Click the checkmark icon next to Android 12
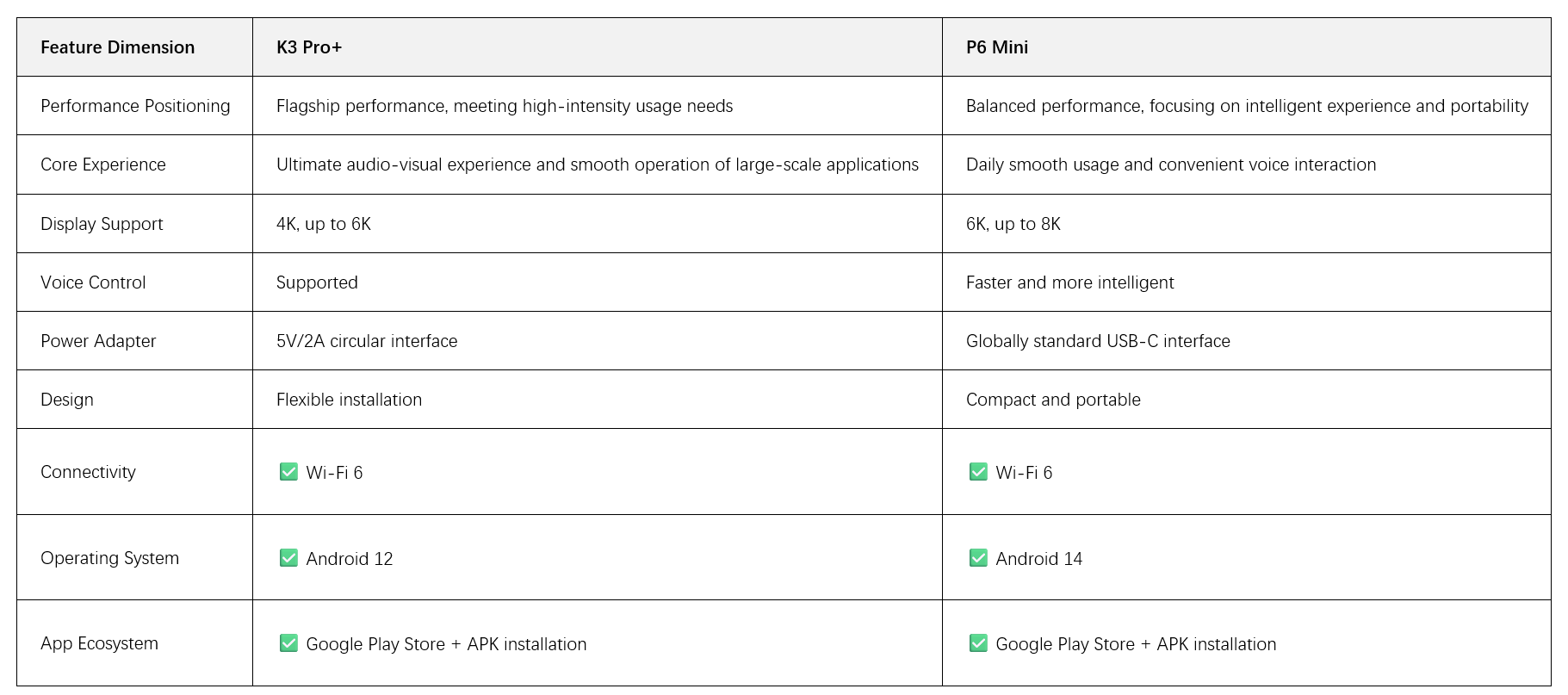 288,558
